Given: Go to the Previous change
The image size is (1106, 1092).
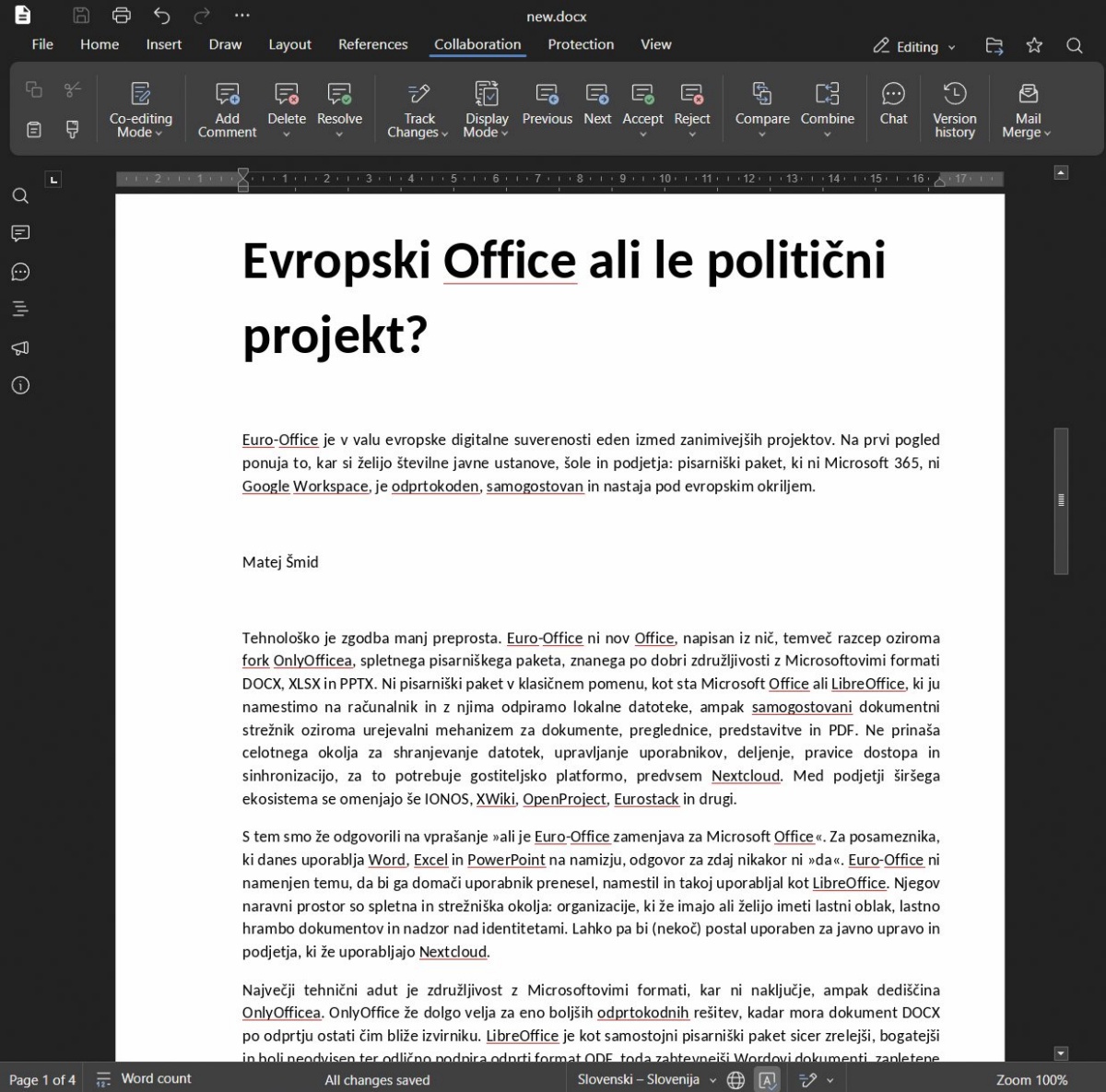Looking at the screenshot, I should tap(547, 103).
